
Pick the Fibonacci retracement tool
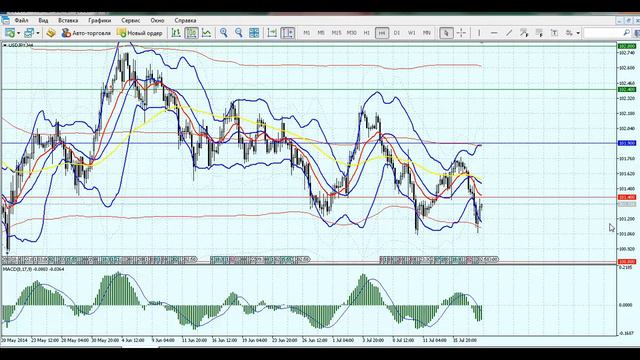point(539,33)
